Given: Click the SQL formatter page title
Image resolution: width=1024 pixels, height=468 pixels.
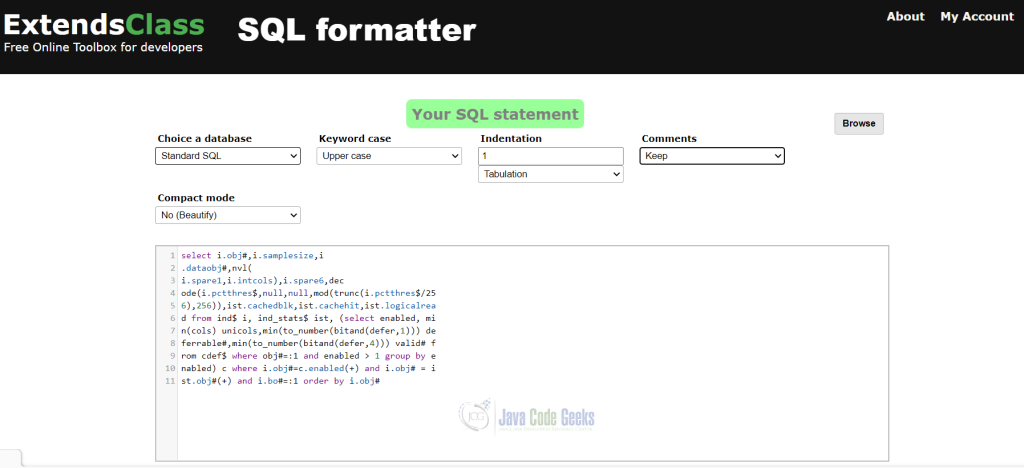Looking at the screenshot, I should 357,30.
